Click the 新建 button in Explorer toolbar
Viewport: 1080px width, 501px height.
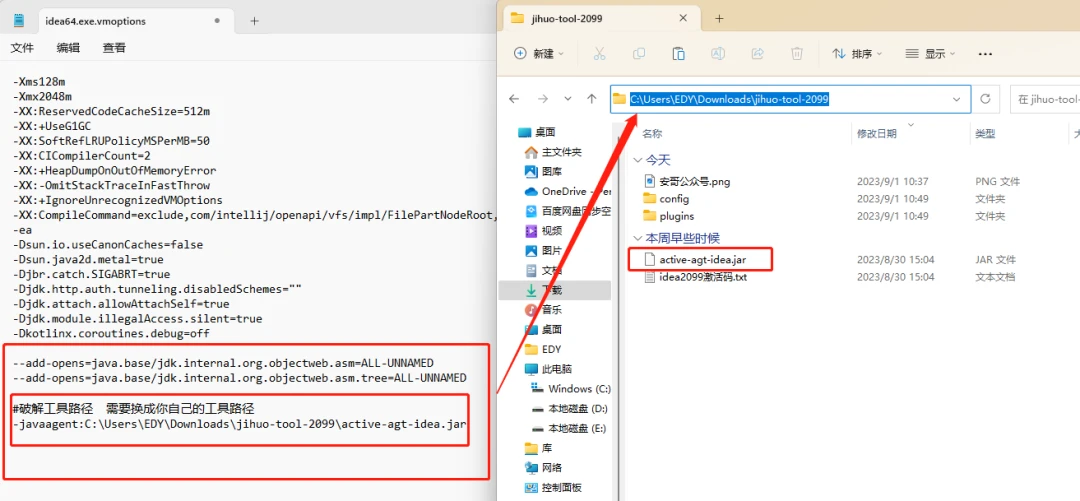click(539, 54)
